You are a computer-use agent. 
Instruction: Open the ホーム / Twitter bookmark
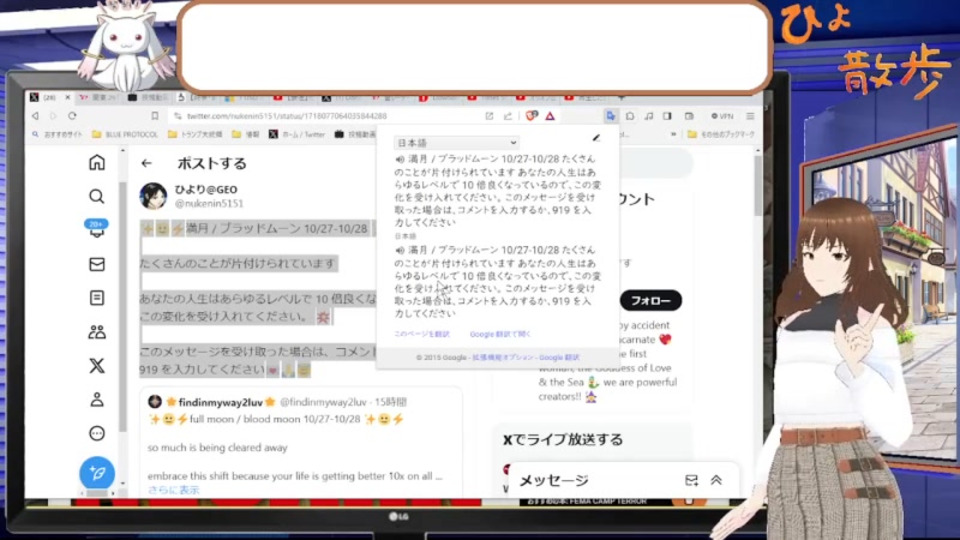click(297, 134)
